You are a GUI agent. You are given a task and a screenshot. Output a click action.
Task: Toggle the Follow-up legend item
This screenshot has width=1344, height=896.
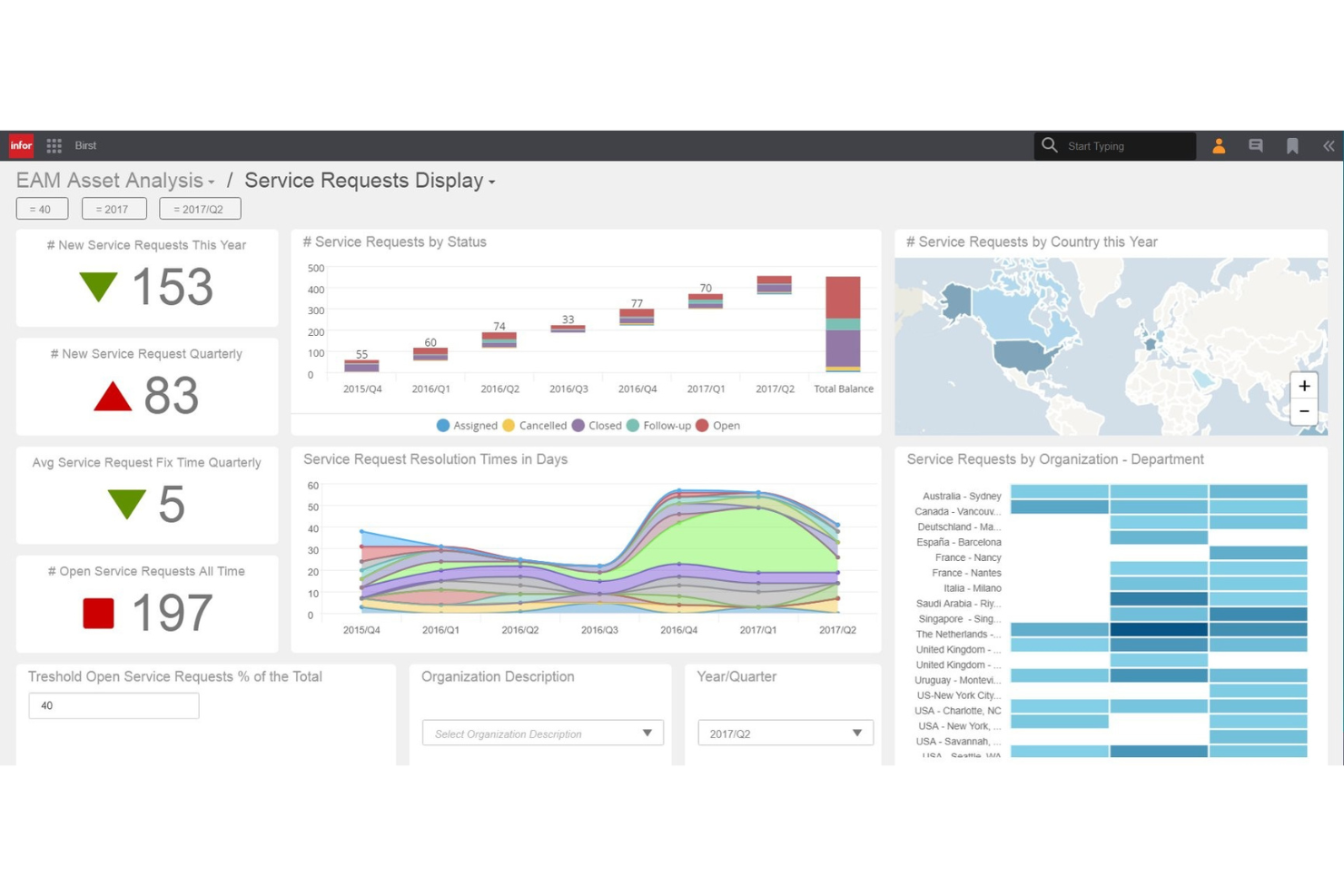(658, 425)
